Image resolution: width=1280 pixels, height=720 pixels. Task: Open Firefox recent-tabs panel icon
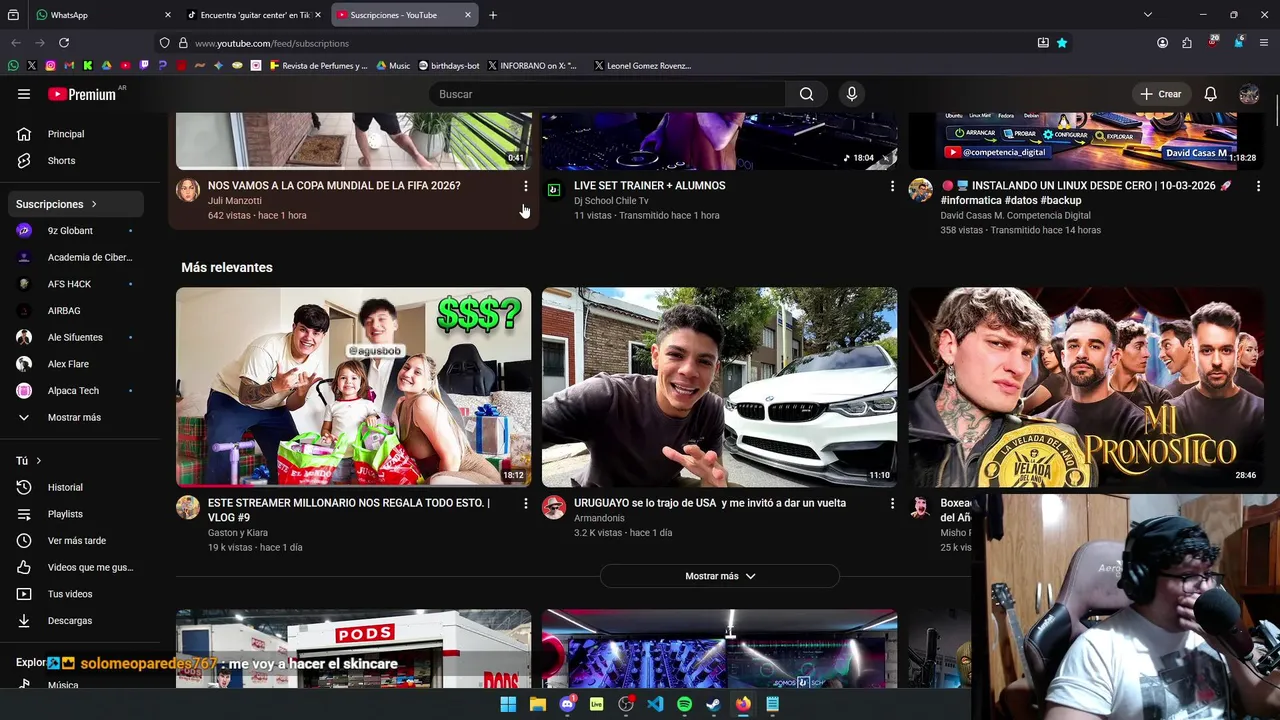click(x=13, y=15)
